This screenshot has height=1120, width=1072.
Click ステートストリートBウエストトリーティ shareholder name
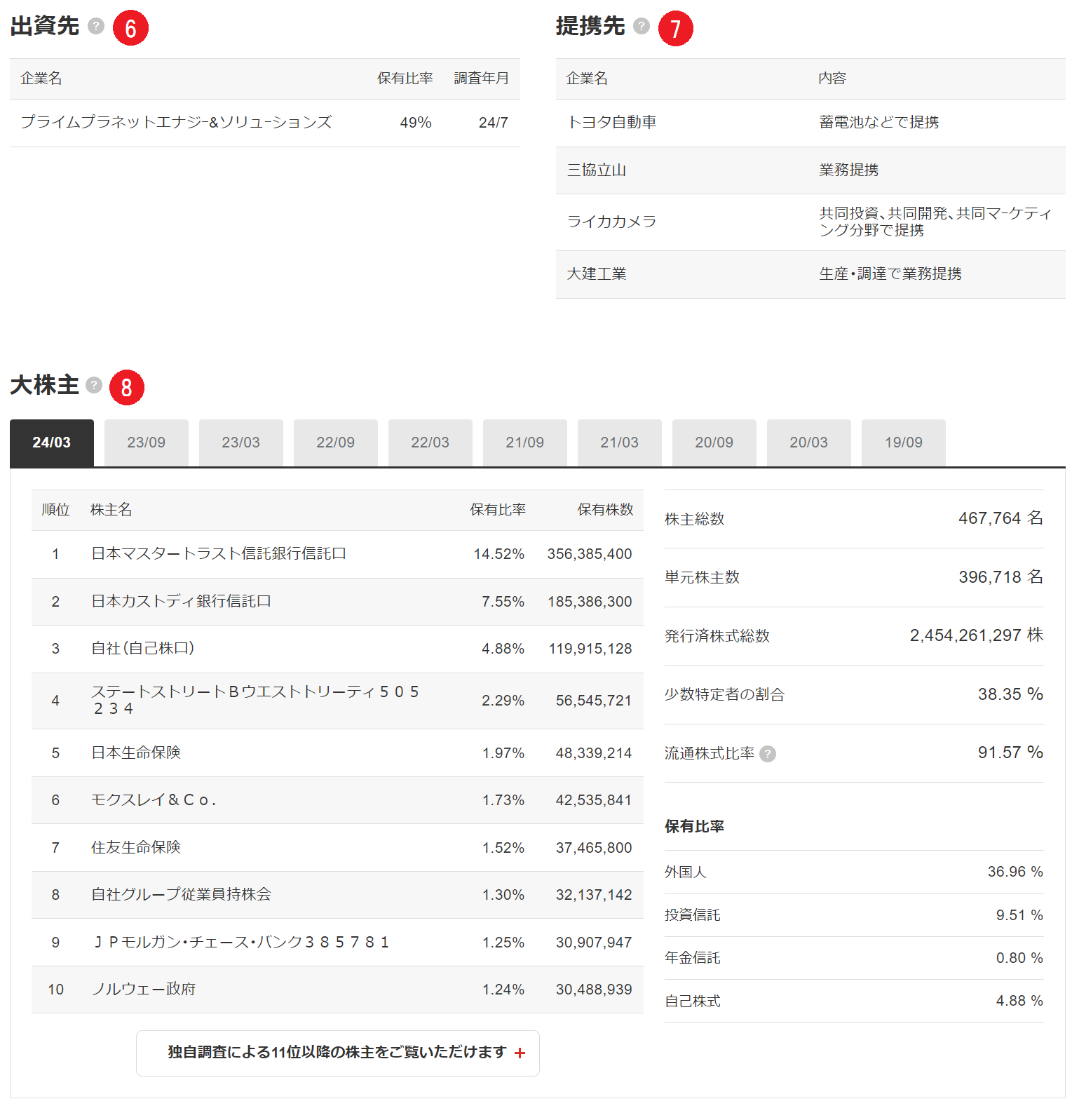tap(255, 700)
